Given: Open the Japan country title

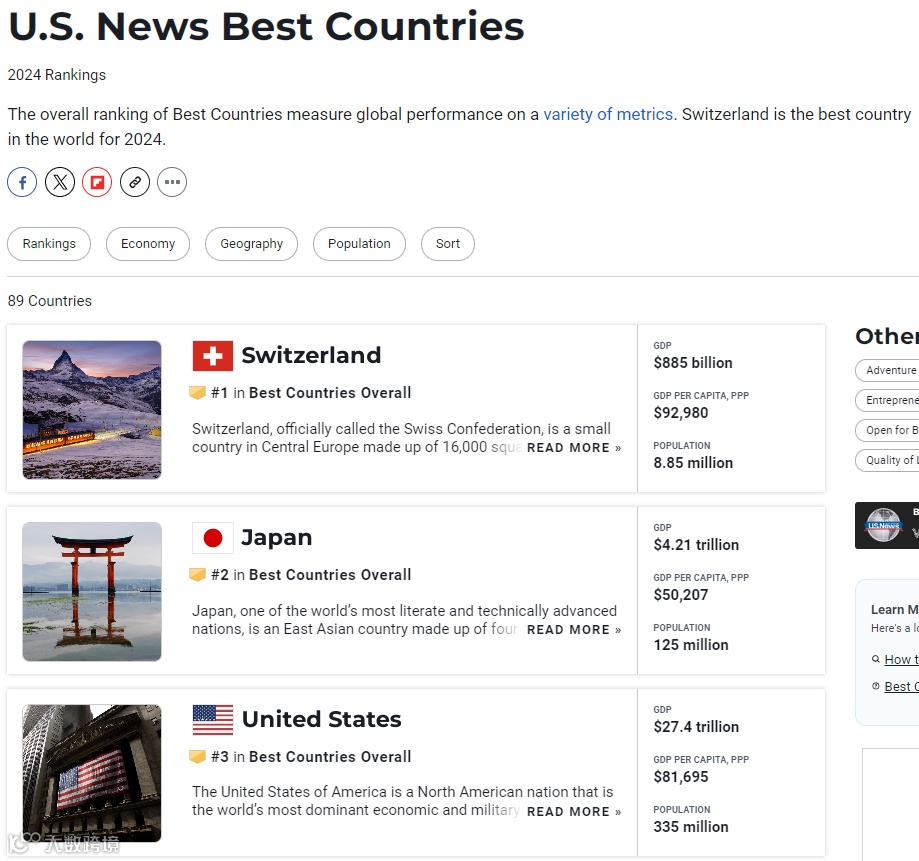Looking at the screenshot, I should coord(277,537).
